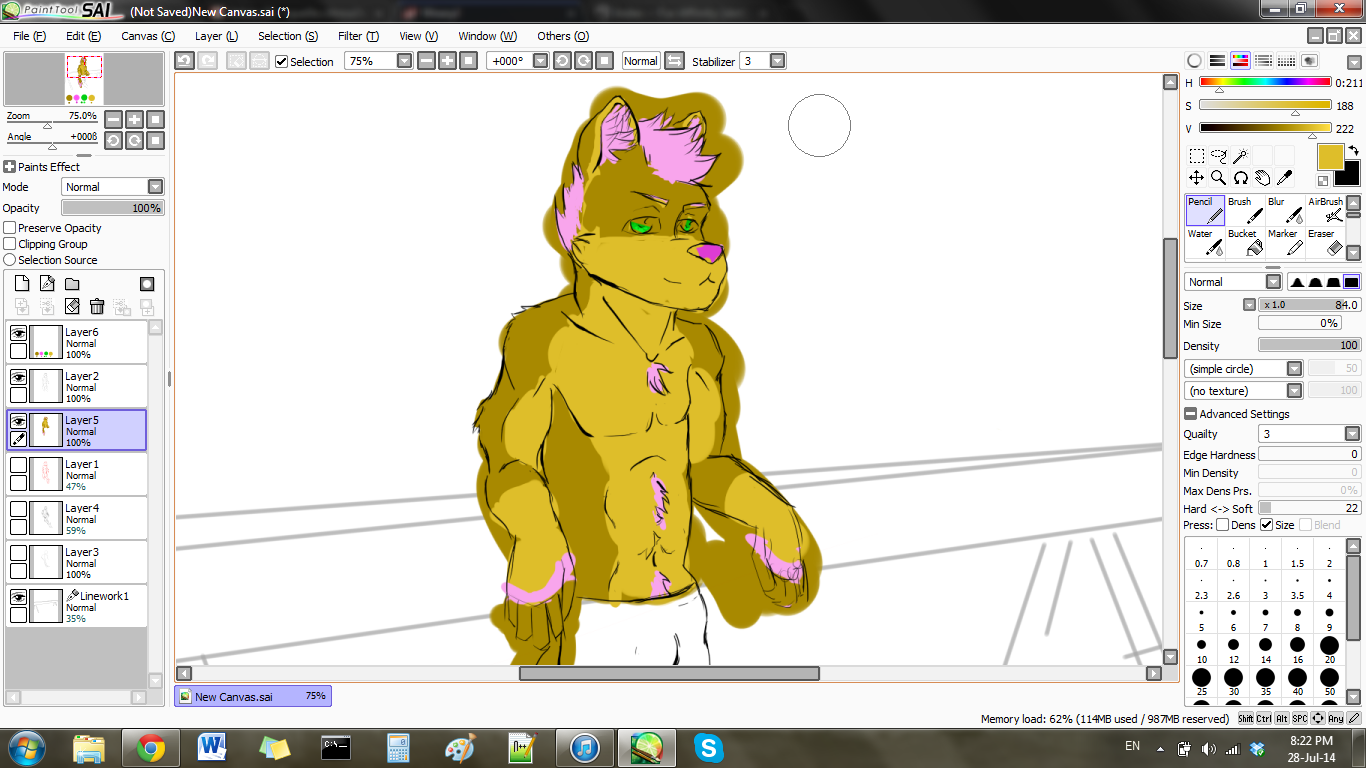Select the Brush tool
Image resolution: width=1366 pixels, height=768 pixels.
click(1245, 210)
